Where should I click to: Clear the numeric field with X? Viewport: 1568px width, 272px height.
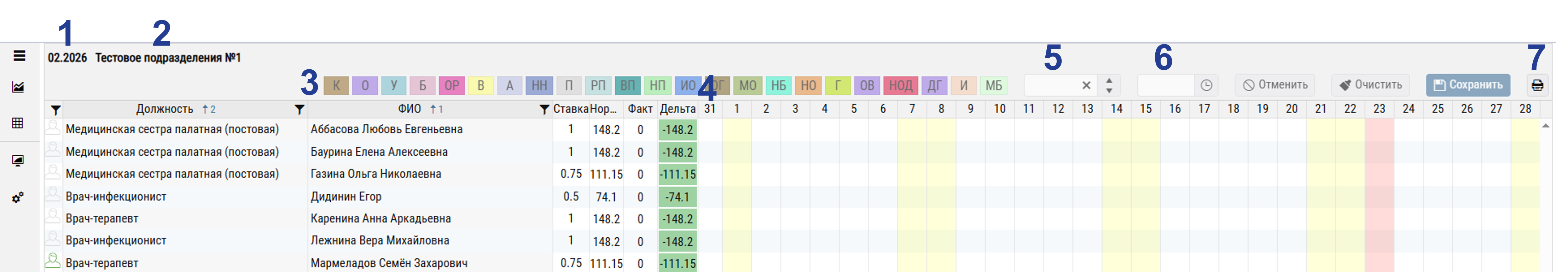(x=1086, y=85)
